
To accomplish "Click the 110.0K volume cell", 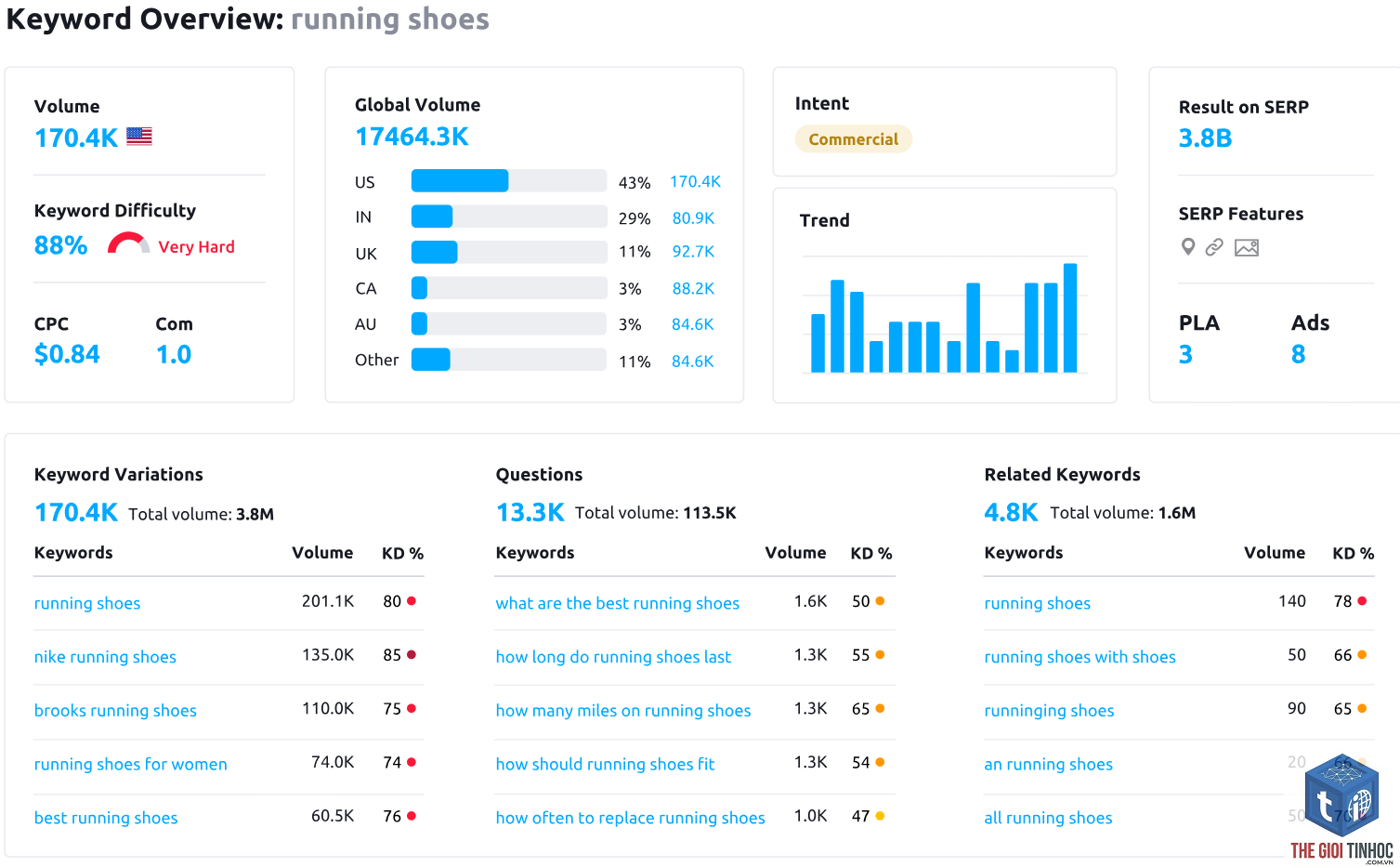I will (328, 709).
